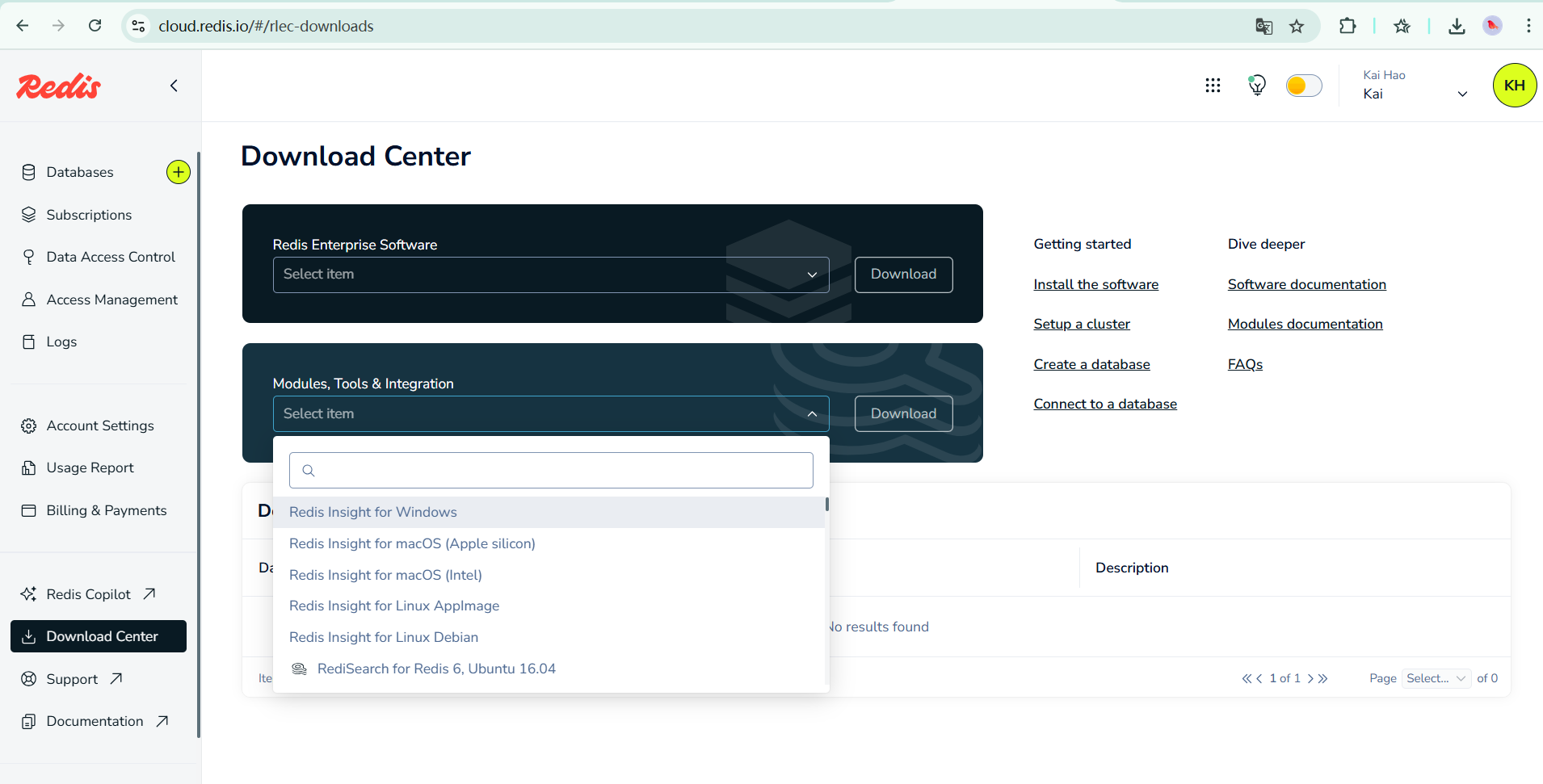Click the Redis logo
The image size is (1543, 784).
[59, 86]
